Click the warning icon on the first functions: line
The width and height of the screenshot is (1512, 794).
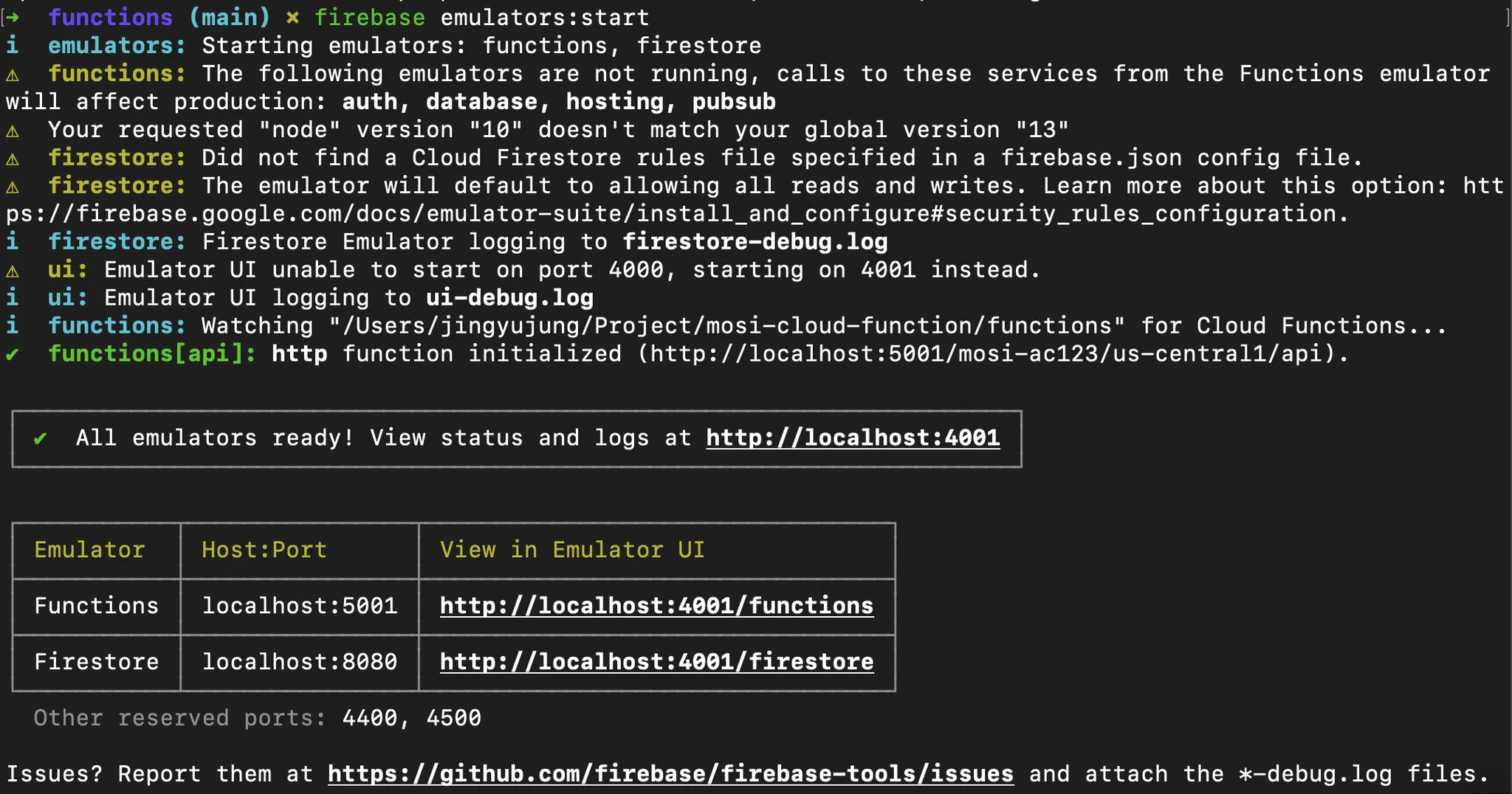(13, 75)
